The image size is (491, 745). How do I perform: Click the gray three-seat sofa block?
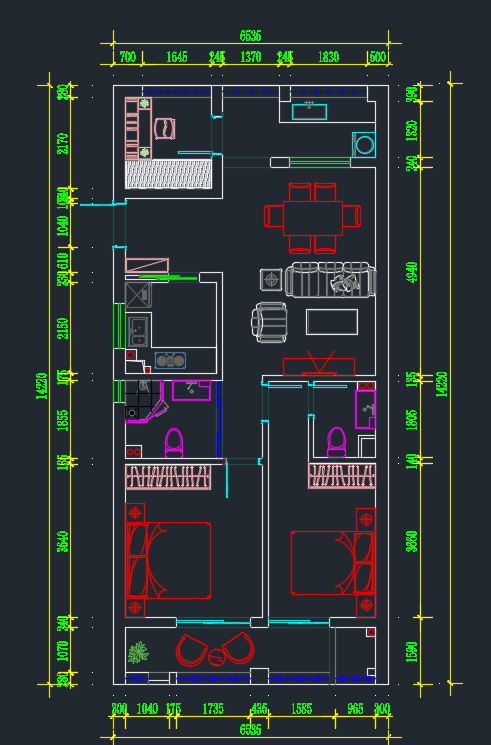[x=331, y=279]
